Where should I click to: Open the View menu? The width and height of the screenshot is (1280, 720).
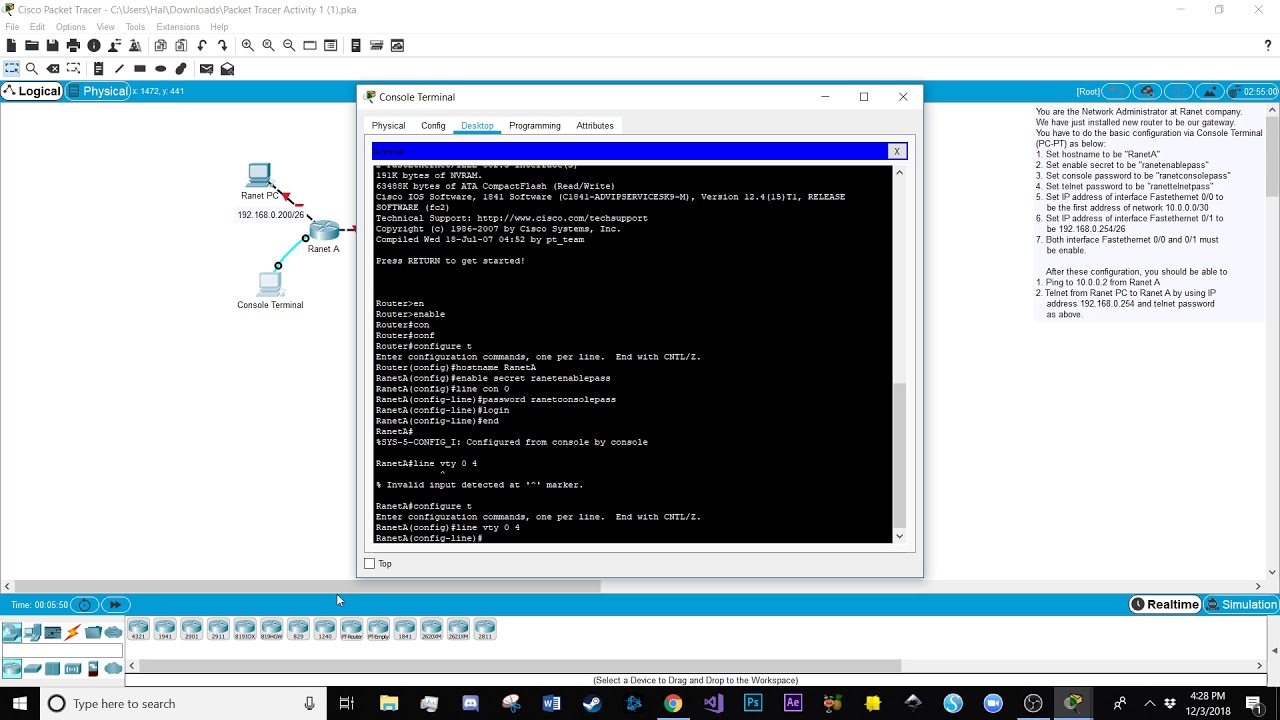tap(105, 27)
